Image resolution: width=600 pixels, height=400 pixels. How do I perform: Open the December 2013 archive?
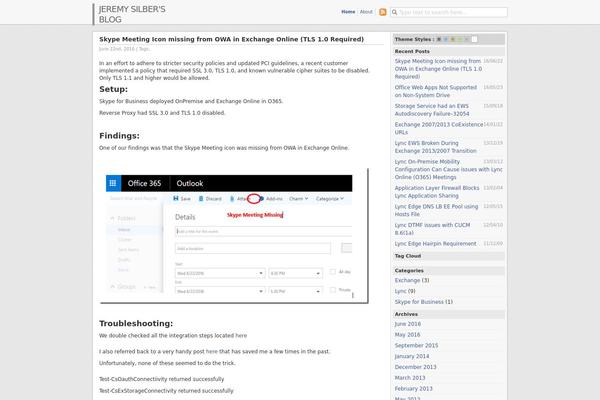coord(415,367)
